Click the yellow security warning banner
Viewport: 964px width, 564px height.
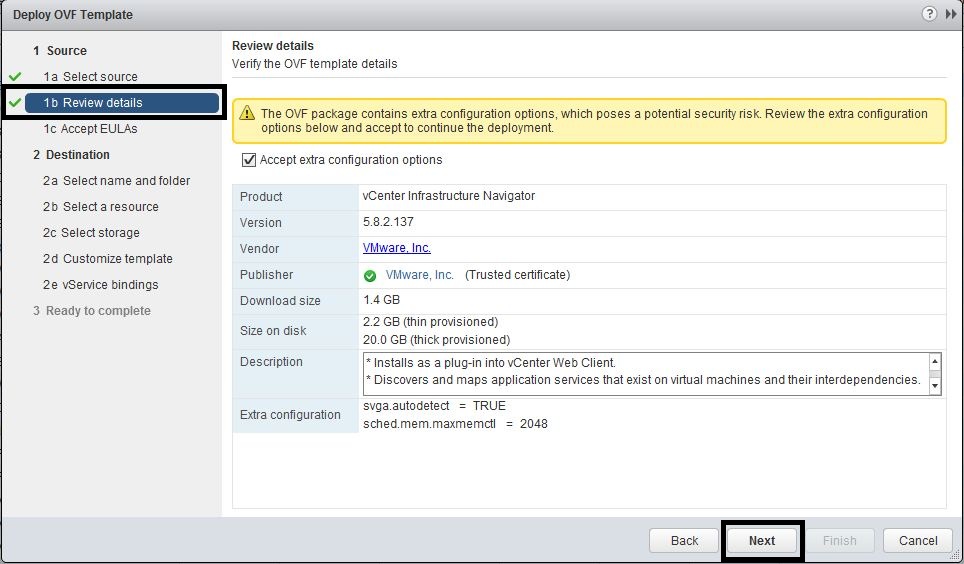point(588,121)
